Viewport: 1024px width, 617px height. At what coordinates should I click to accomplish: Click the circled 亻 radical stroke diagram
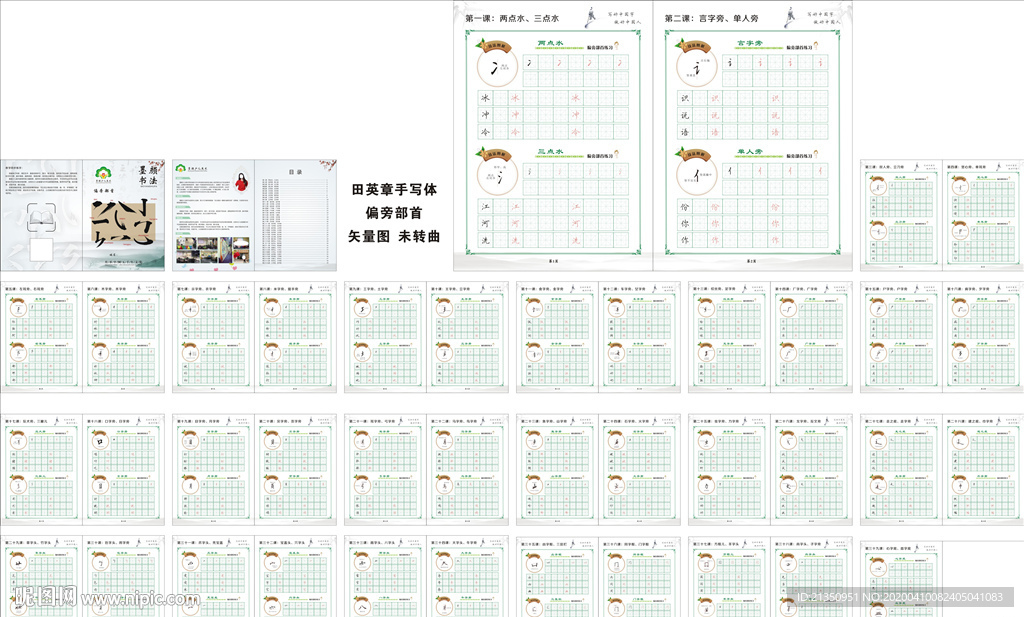(x=697, y=175)
